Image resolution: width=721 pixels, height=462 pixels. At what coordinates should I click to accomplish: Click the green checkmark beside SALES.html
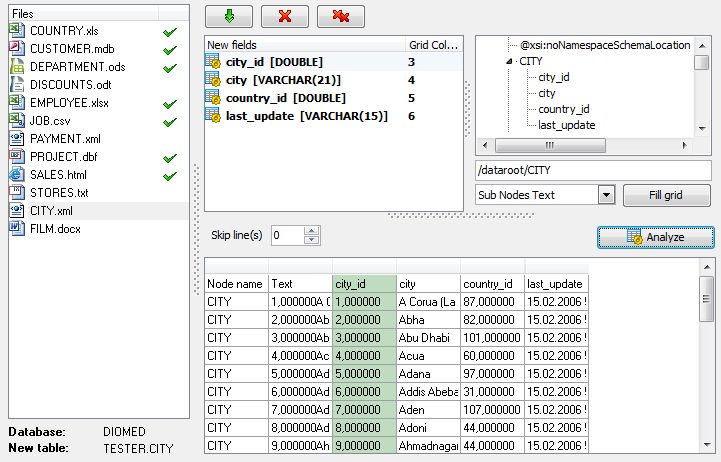click(169, 176)
